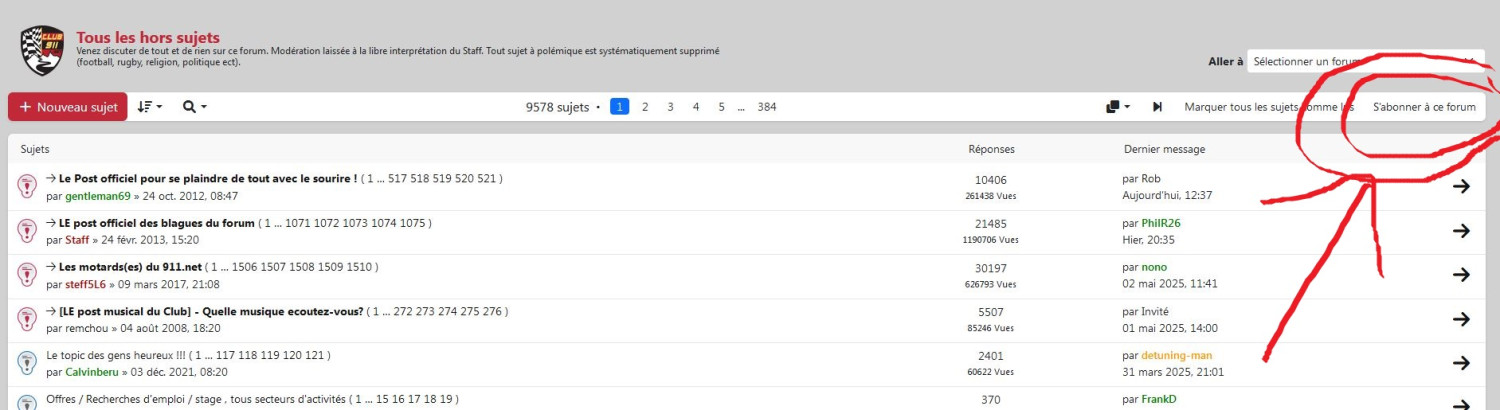Click the pinned topic icon of blagues post

[27, 231]
